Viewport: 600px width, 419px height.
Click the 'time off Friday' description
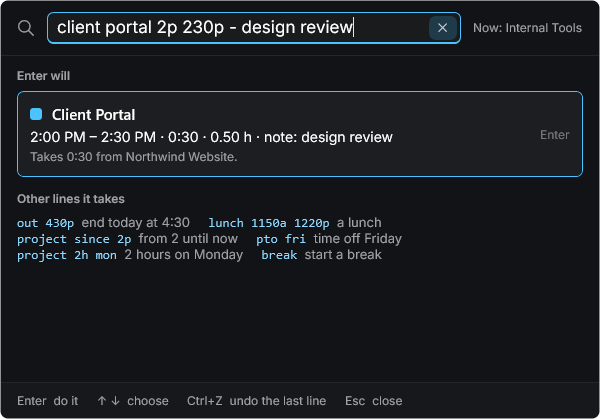coord(357,239)
